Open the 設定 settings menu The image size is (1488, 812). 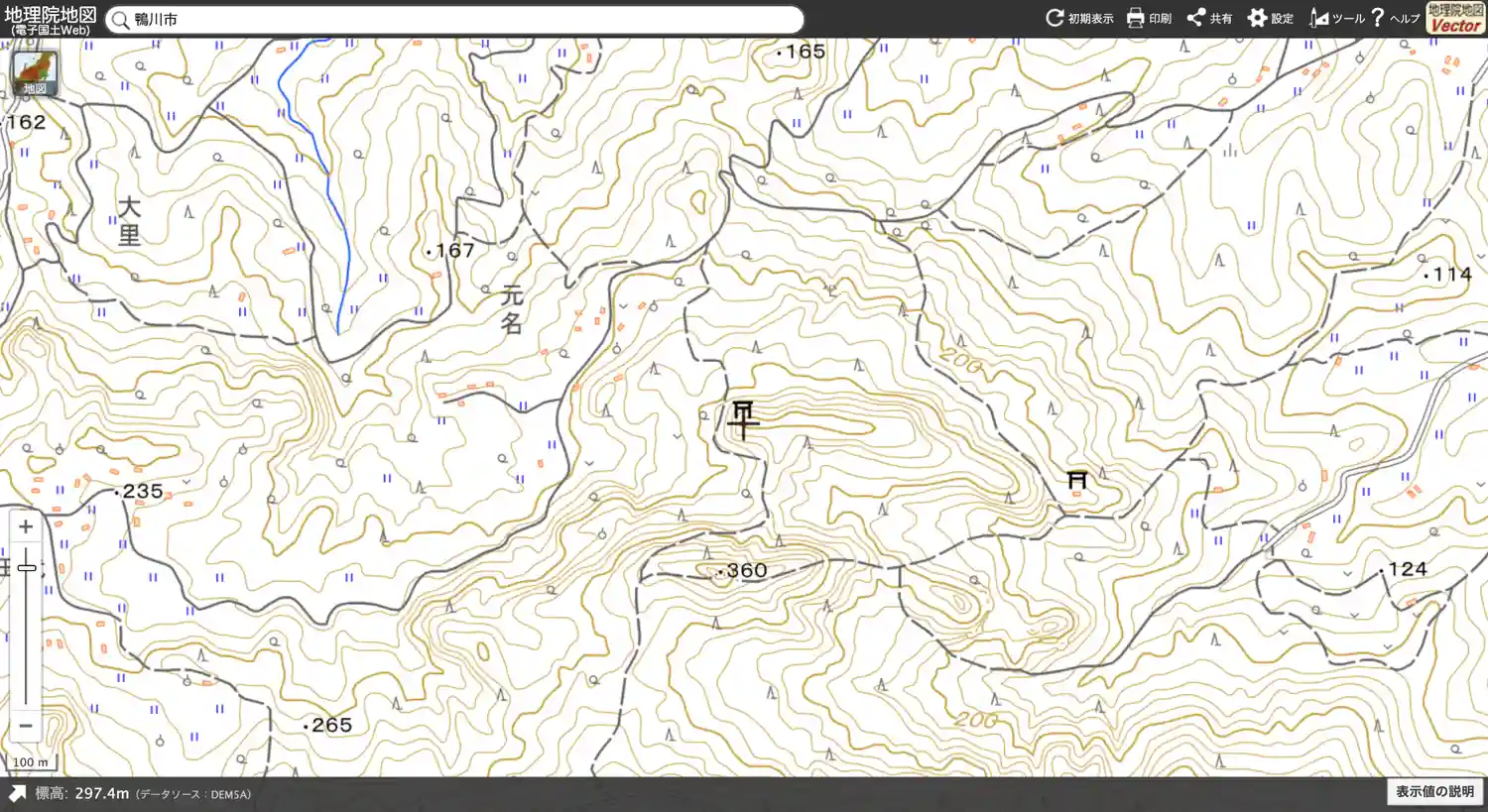(1270, 18)
